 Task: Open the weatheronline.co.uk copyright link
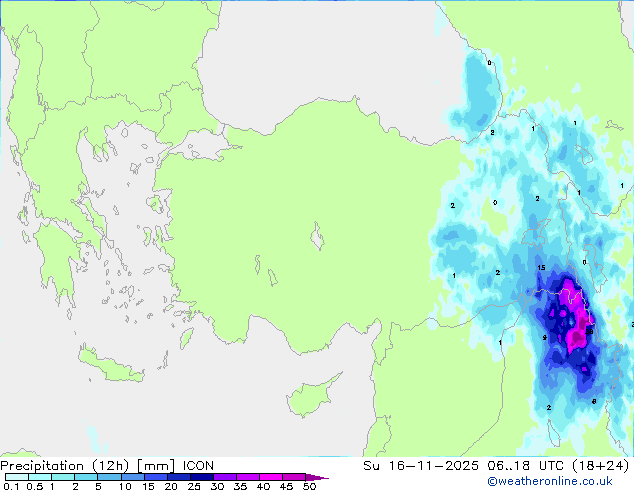pos(550,481)
